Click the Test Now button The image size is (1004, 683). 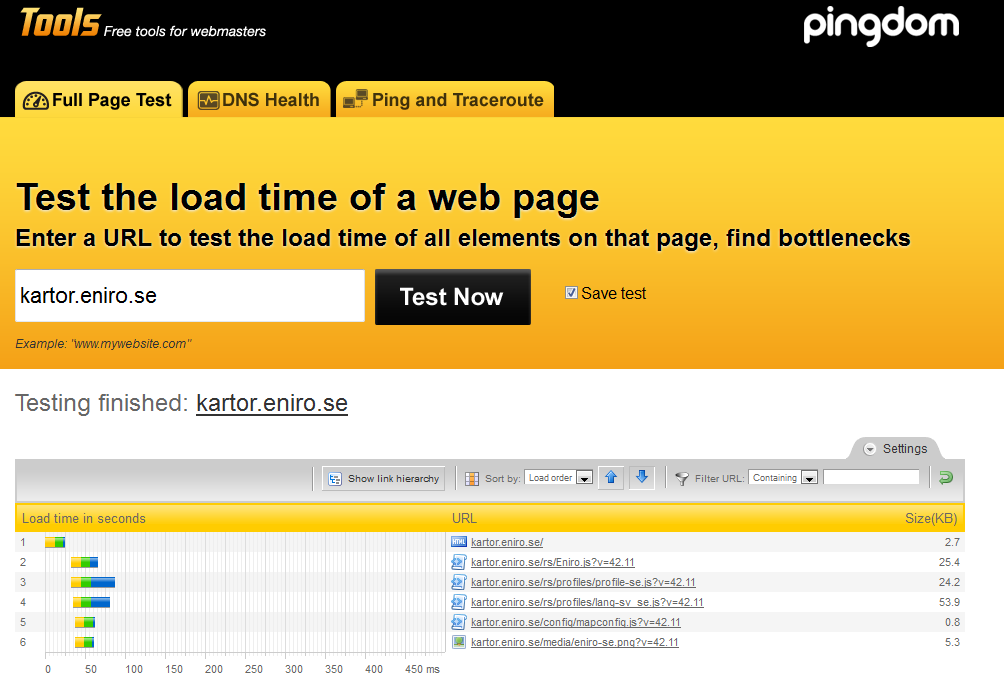[453, 297]
